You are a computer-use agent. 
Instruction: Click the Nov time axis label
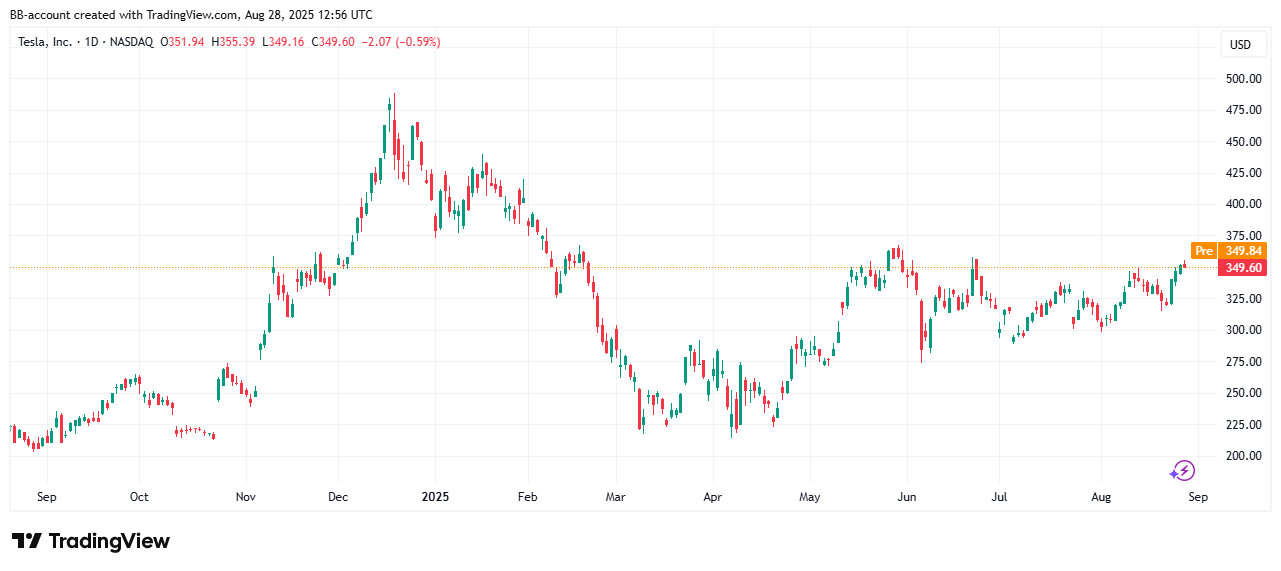pos(245,497)
